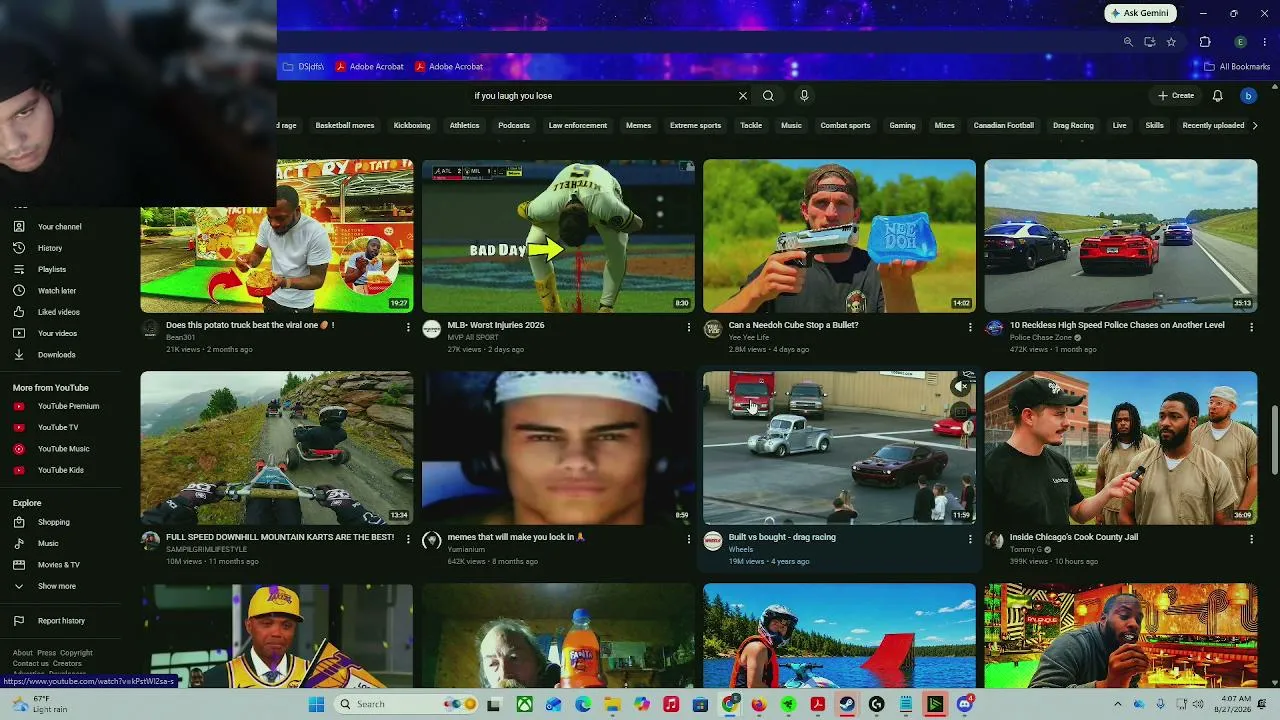The image size is (1280, 720).
Task: Open the Music note icon under Explore
Action: pos(18,543)
